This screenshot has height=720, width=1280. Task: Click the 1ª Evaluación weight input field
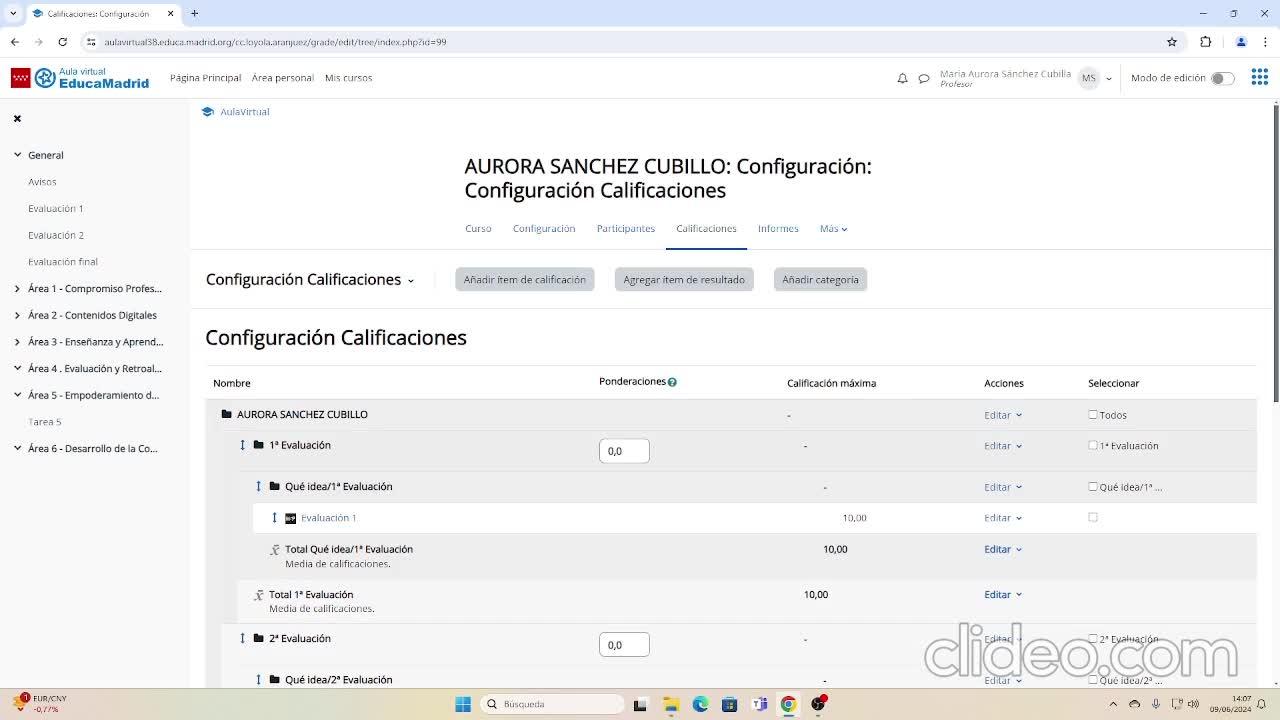click(x=624, y=451)
